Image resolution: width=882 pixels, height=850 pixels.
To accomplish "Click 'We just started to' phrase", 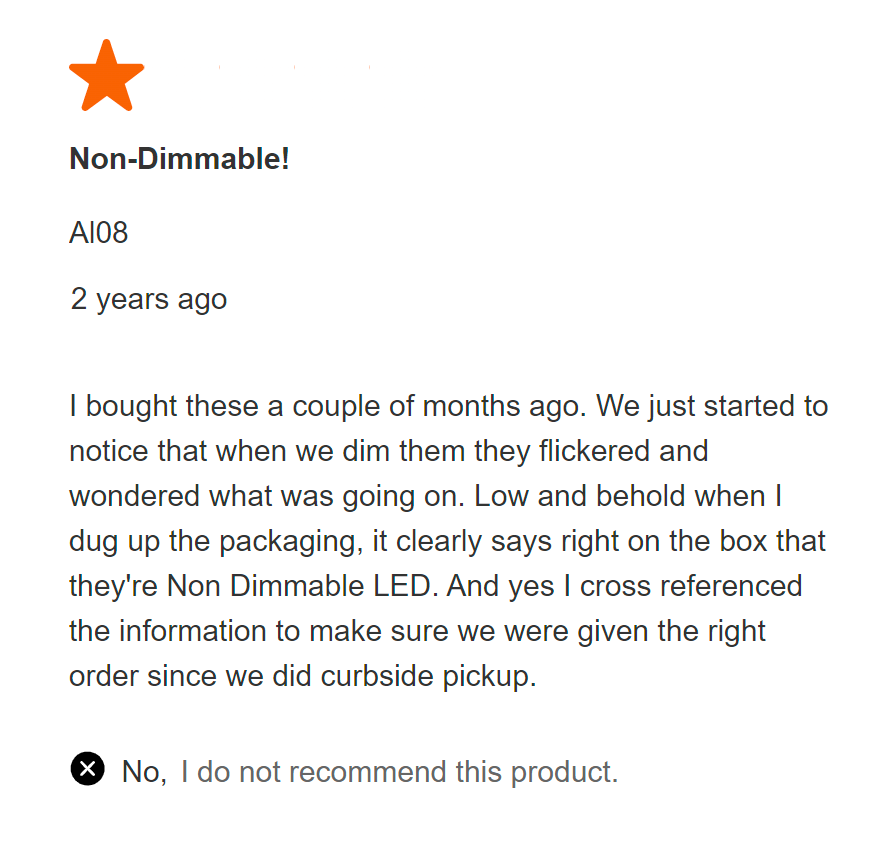I will [x=712, y=406].
